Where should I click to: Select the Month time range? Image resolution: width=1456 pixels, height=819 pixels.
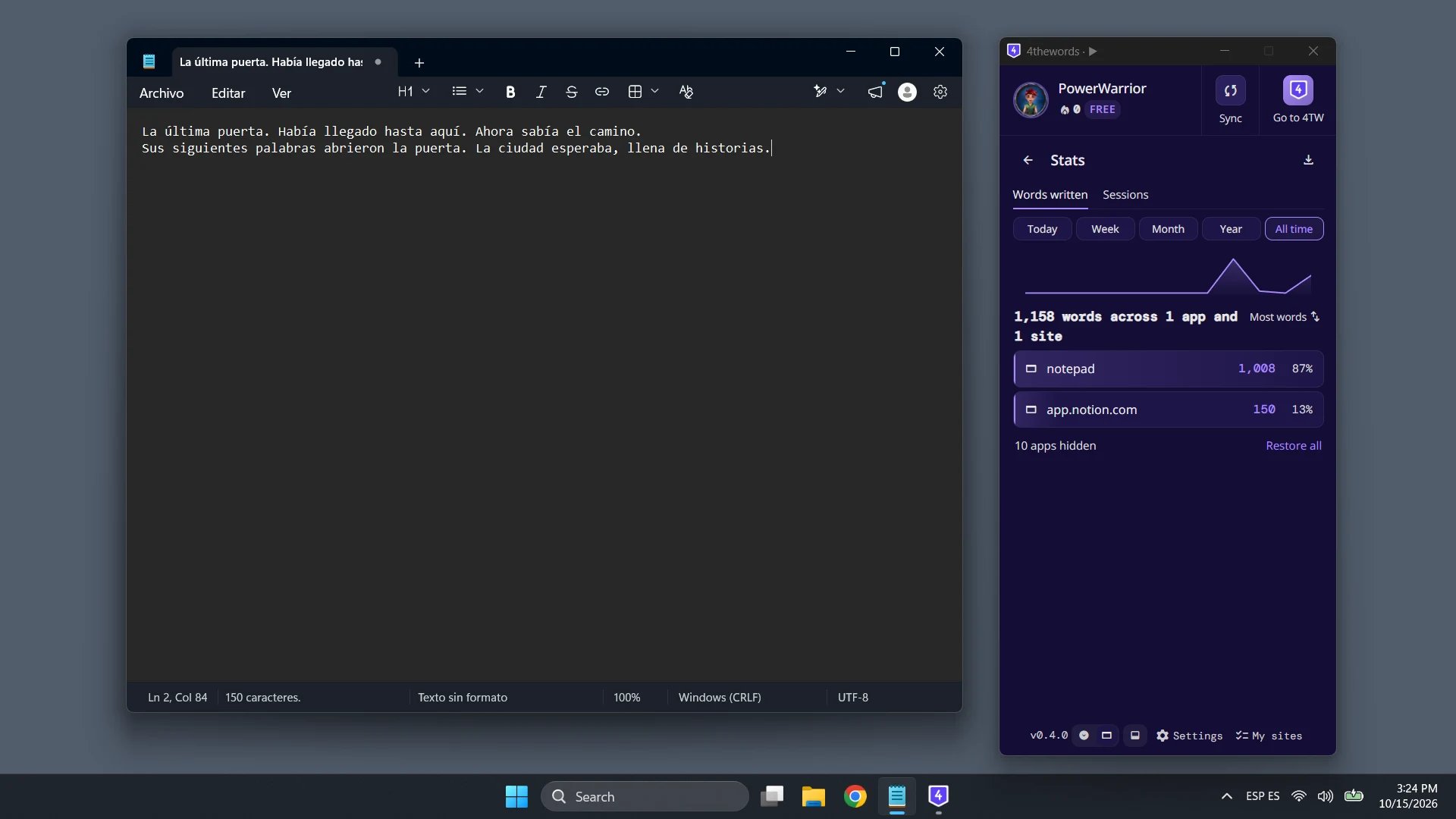point(1168,229)
